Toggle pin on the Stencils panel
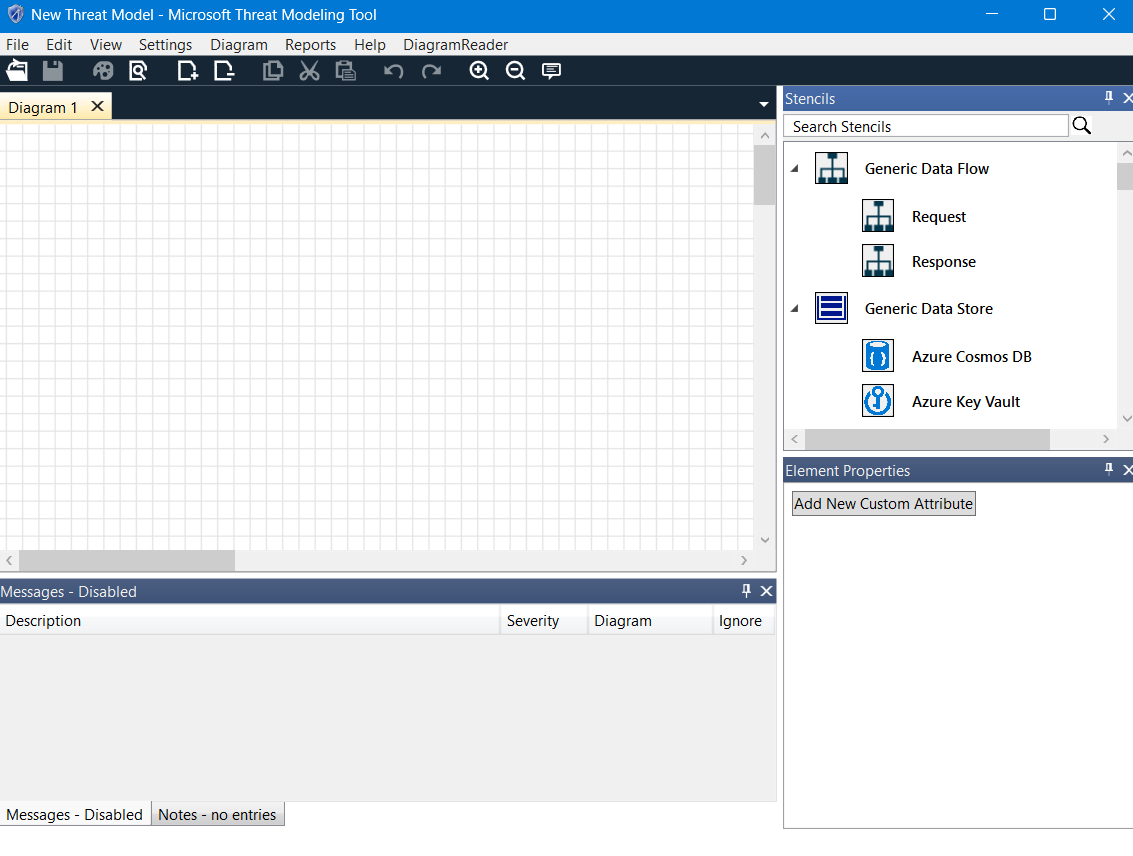1133x856 pixels. pos(1108,98)
